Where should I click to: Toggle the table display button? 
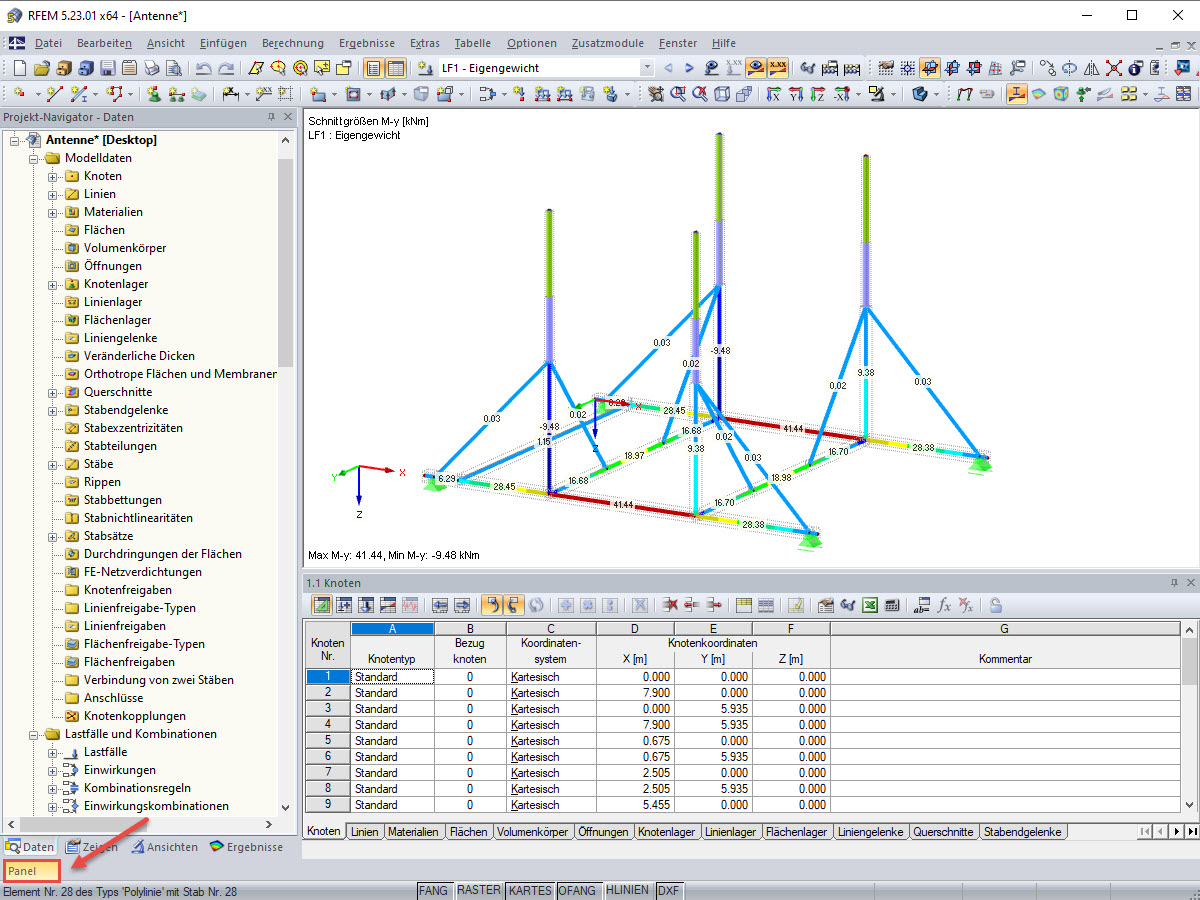pyautogui.click(x=396, y=68)
